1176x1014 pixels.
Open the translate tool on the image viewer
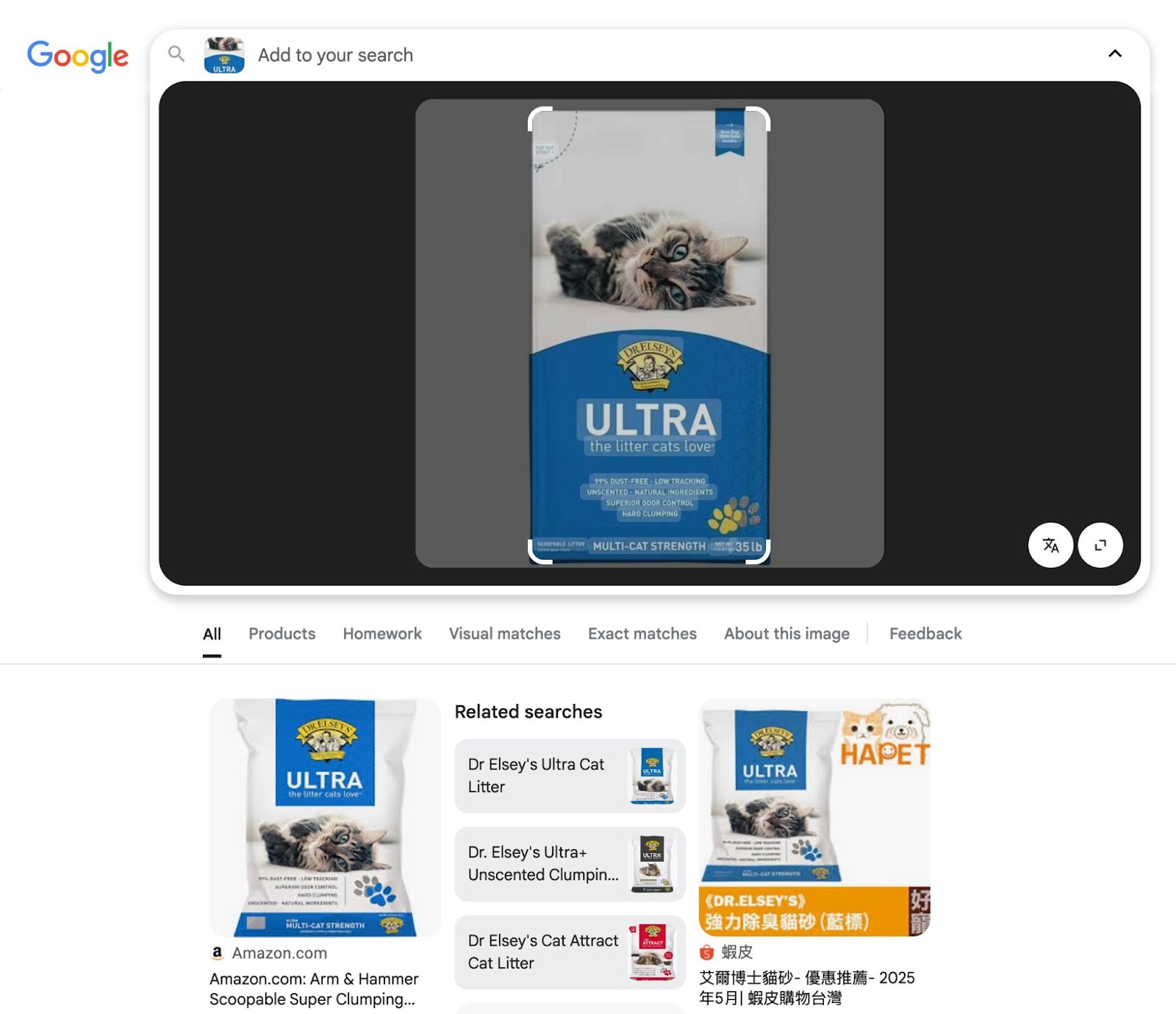pos(1050,546)
